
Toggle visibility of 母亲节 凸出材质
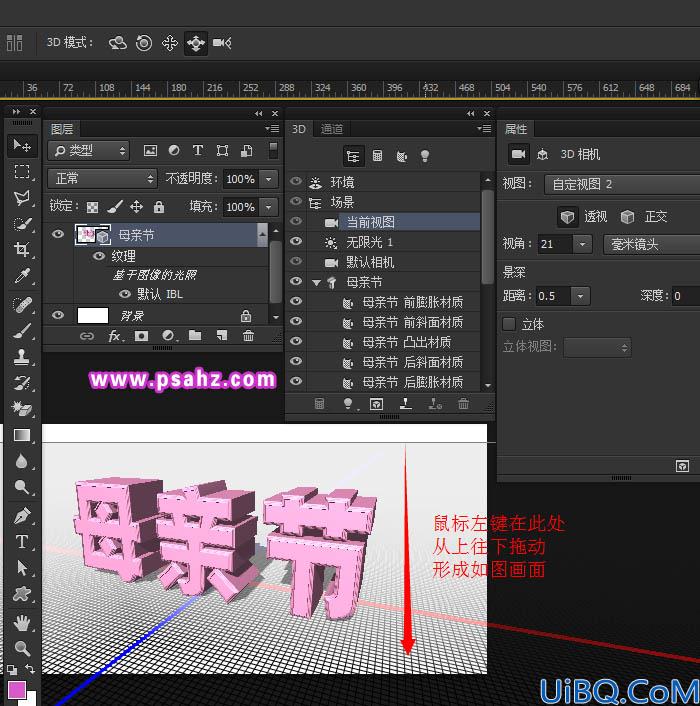click(296, 341)
